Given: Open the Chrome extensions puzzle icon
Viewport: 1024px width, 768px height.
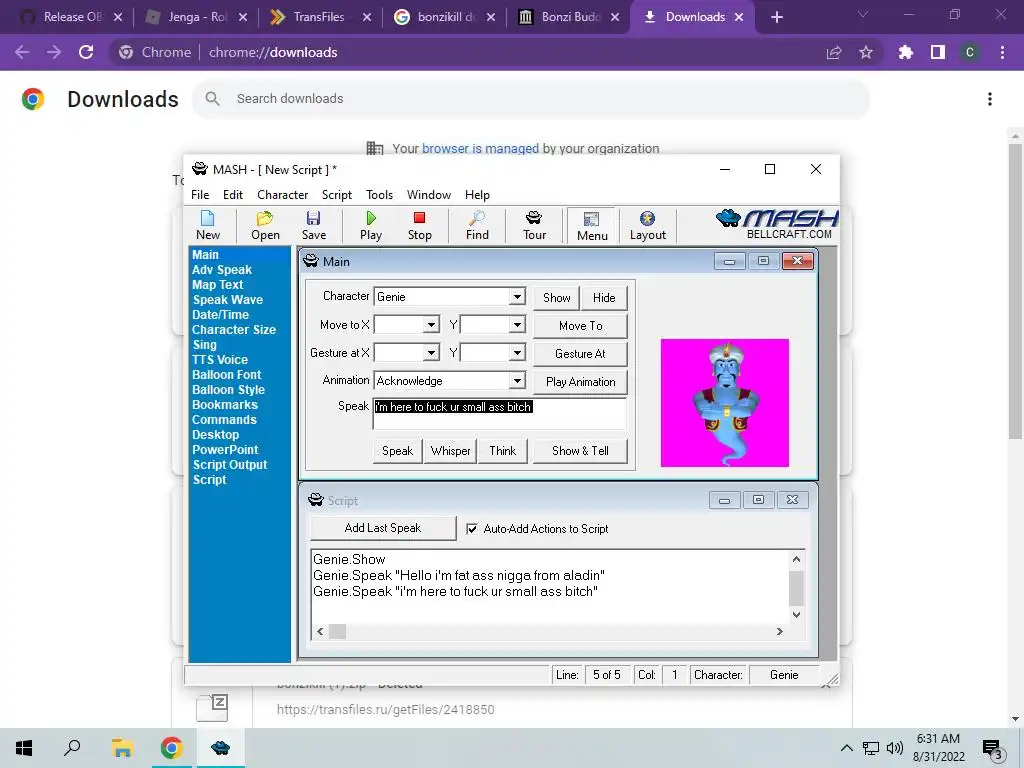Looking at the screenshot, I should [905, 52].
